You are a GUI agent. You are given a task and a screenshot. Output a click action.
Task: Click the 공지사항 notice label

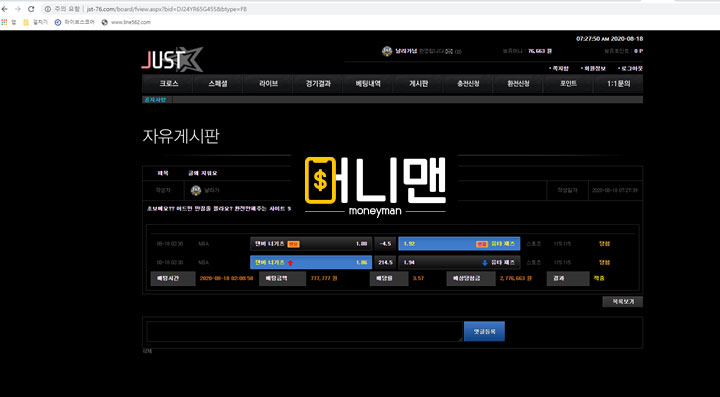click(155, 100)
